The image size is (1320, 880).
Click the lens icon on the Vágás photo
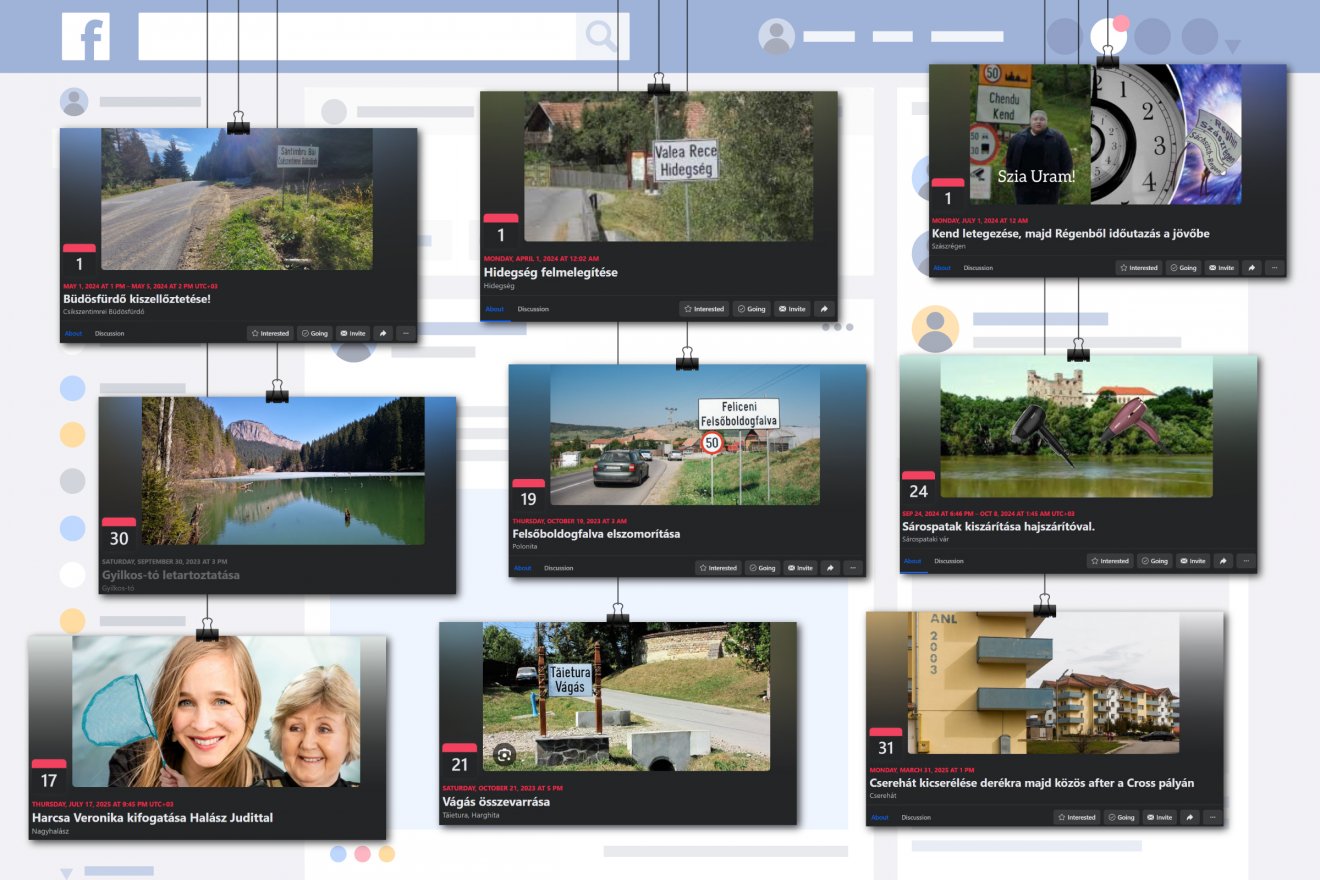(x=505, y=755)
